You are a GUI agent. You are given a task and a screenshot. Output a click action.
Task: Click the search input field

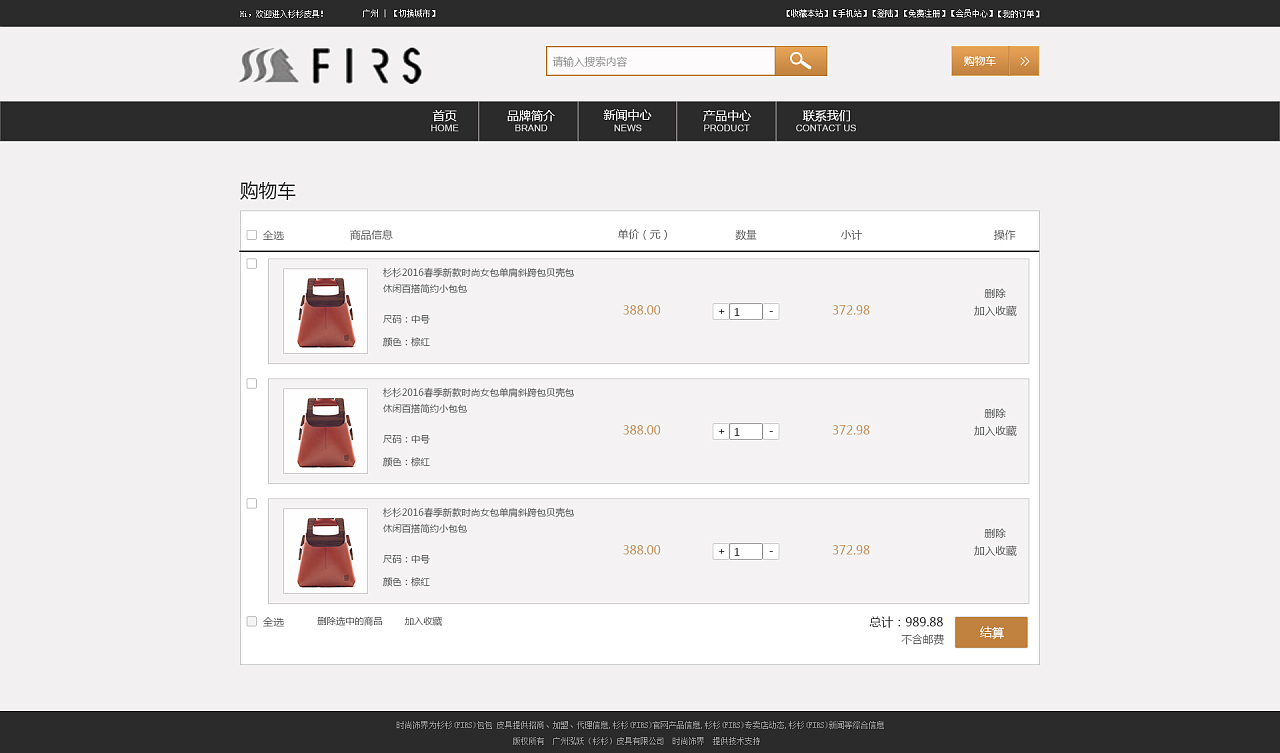point(660,60)
